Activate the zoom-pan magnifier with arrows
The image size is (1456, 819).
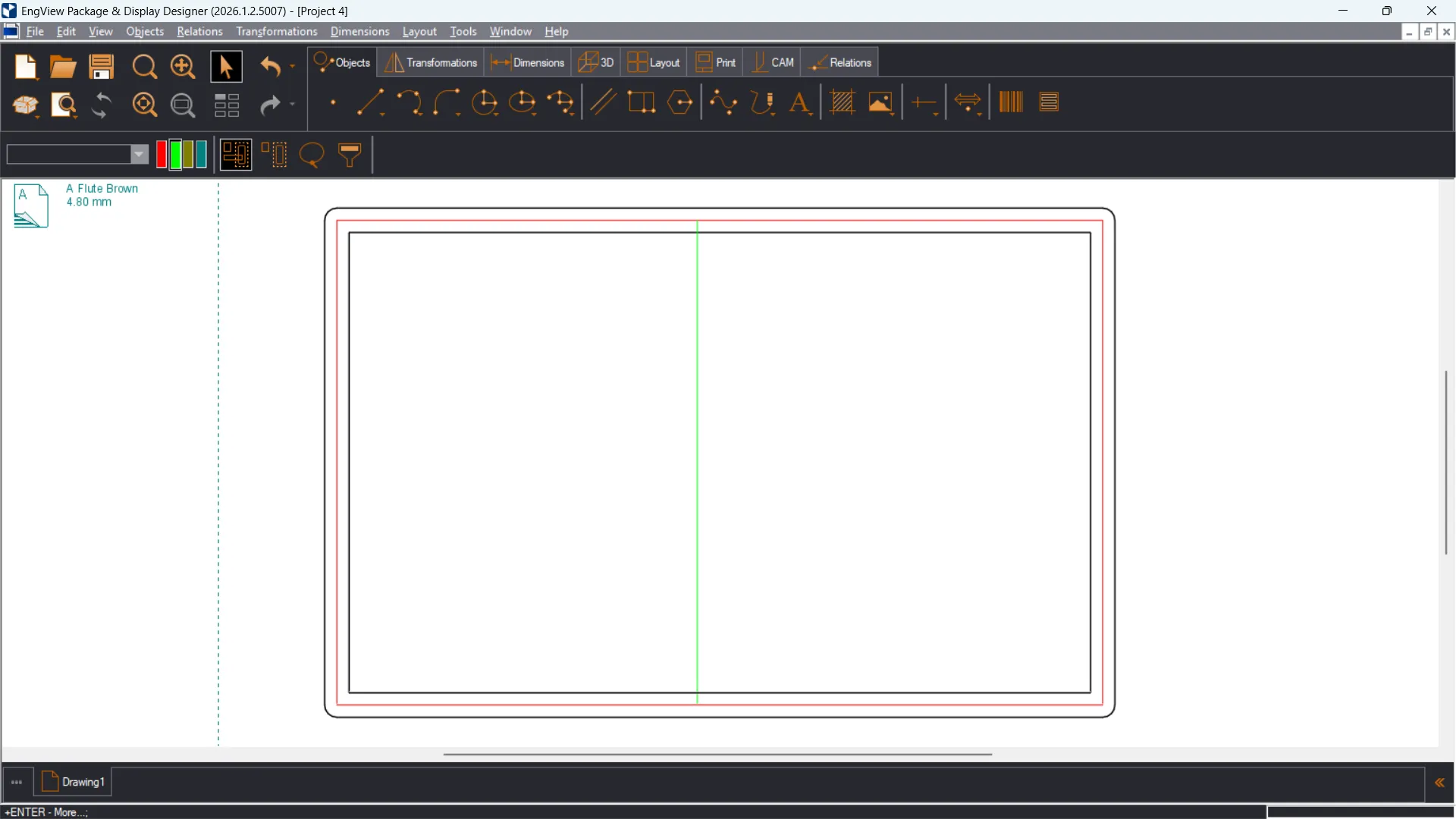click(182, 67)
